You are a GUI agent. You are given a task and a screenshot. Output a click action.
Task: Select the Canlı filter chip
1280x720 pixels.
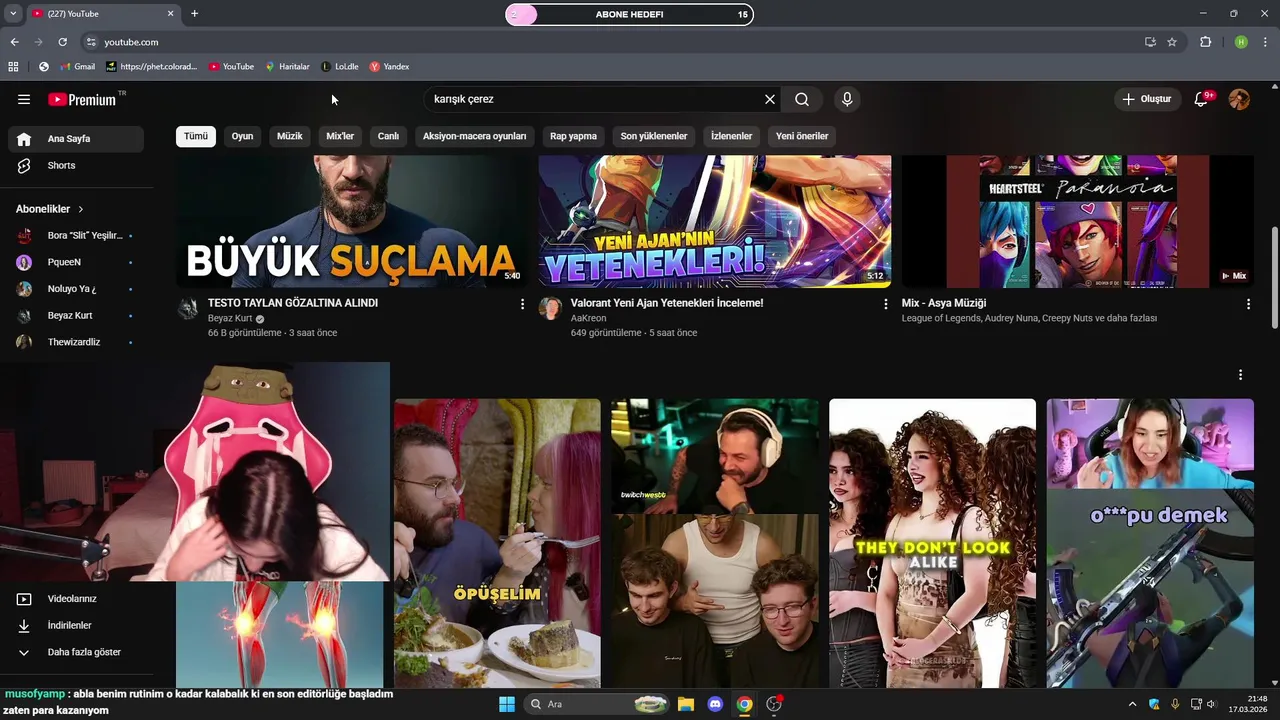(x=388, y=136)
